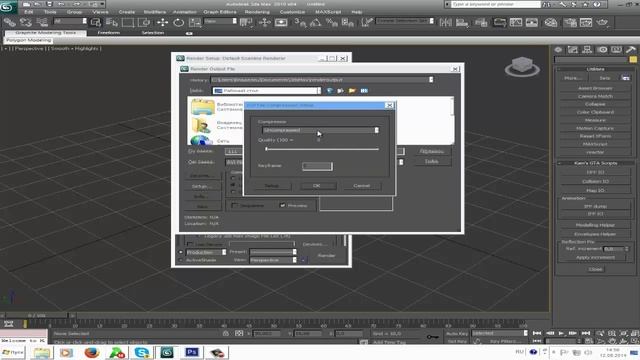Collapse Kam's GTA Scripts rollout
640x360 pixels.
point(595,163)
